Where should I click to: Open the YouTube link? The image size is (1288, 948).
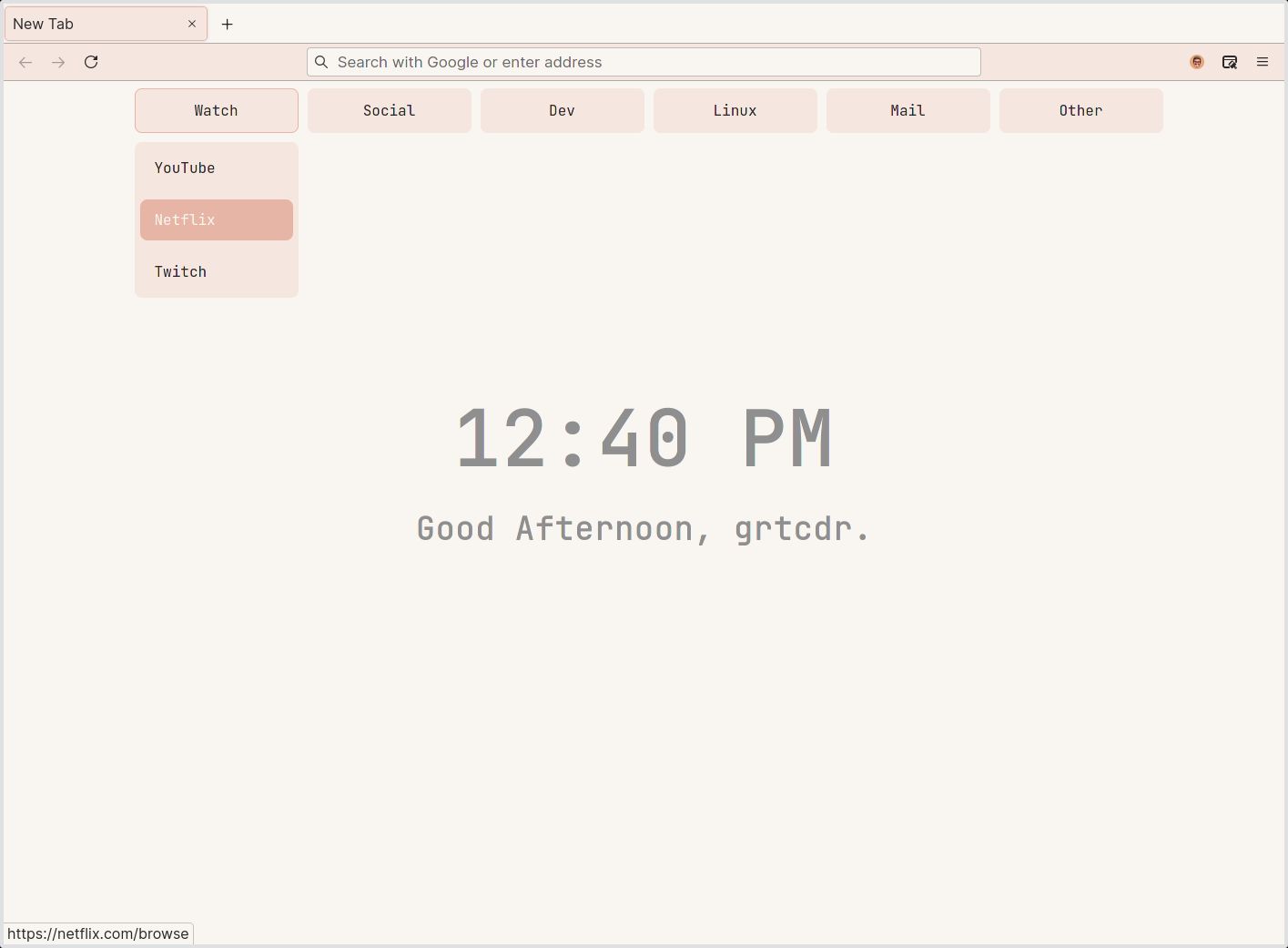[216, 168]
